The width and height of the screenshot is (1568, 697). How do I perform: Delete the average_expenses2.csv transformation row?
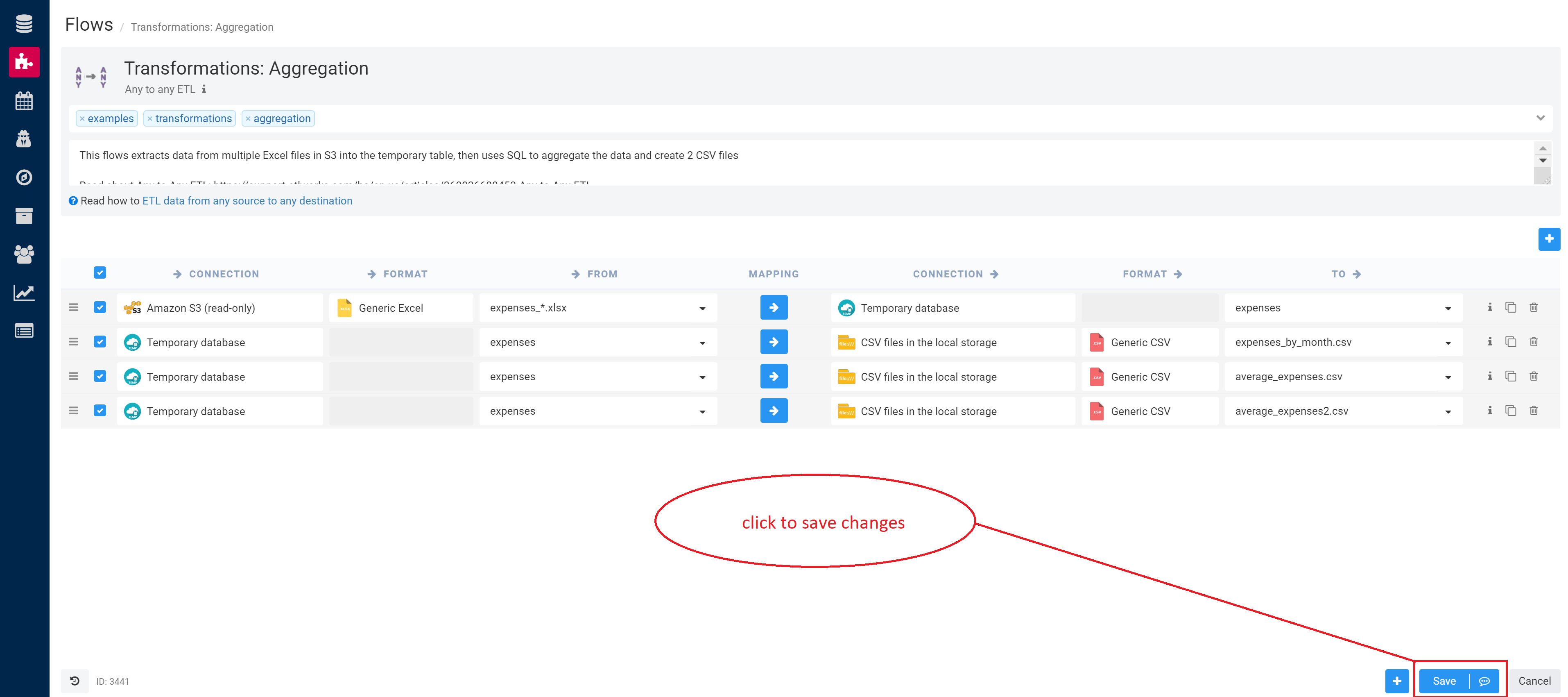tap(1533, 411)
